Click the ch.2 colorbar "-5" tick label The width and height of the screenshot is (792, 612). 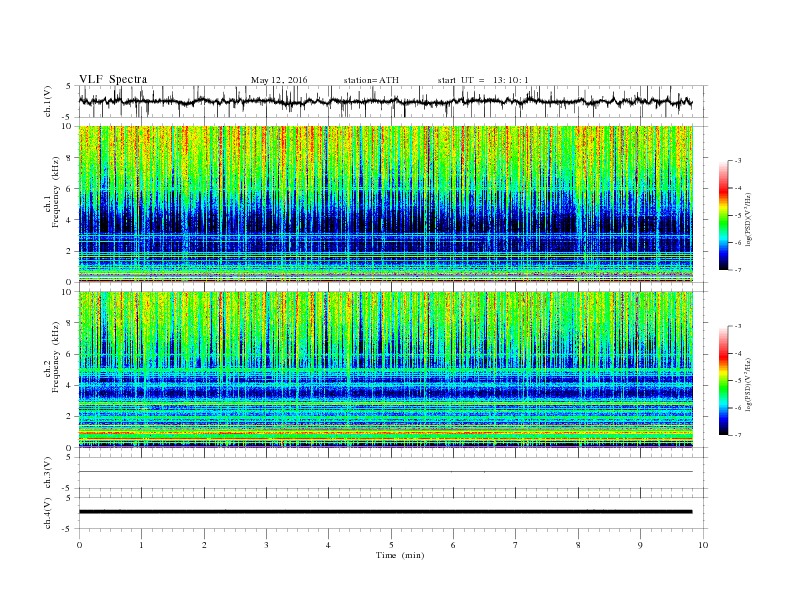pos(737,381)
